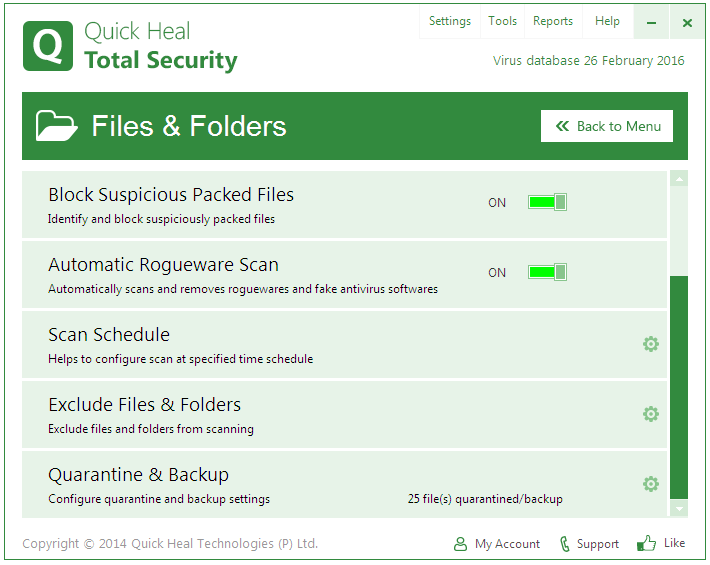Click the Files & Folders folder icon
Image resolution: width=710 pixels, height=565 pixels.
coord(57,126)
